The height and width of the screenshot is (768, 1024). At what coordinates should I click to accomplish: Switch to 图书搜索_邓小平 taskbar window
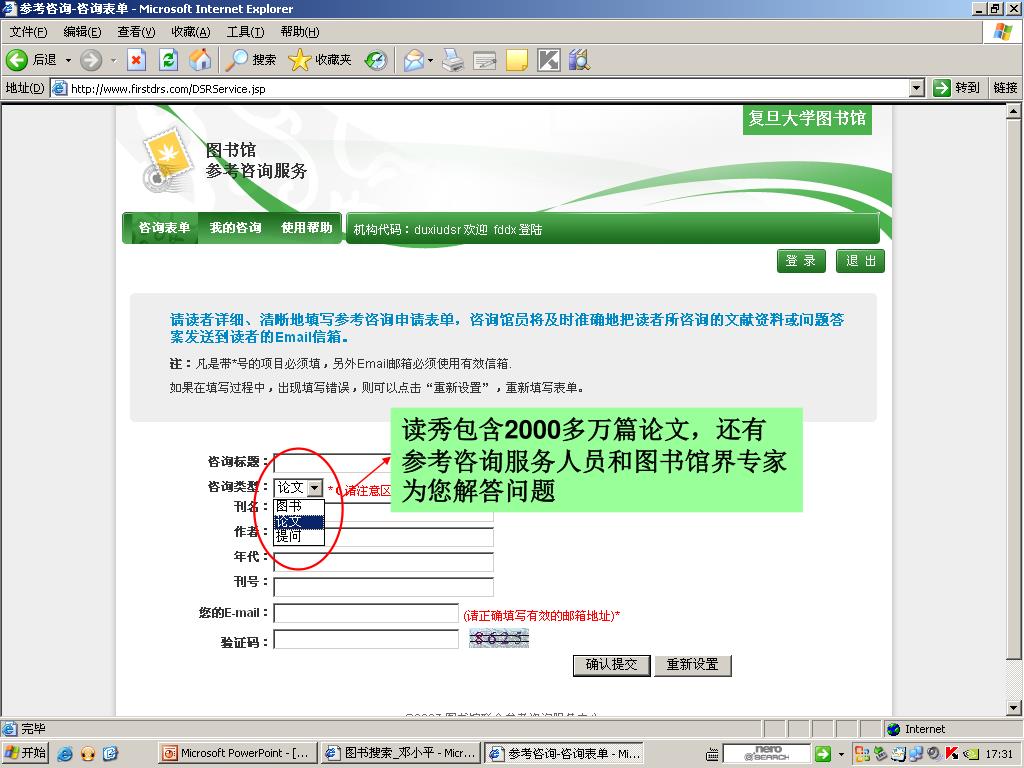tap(401, 753)
